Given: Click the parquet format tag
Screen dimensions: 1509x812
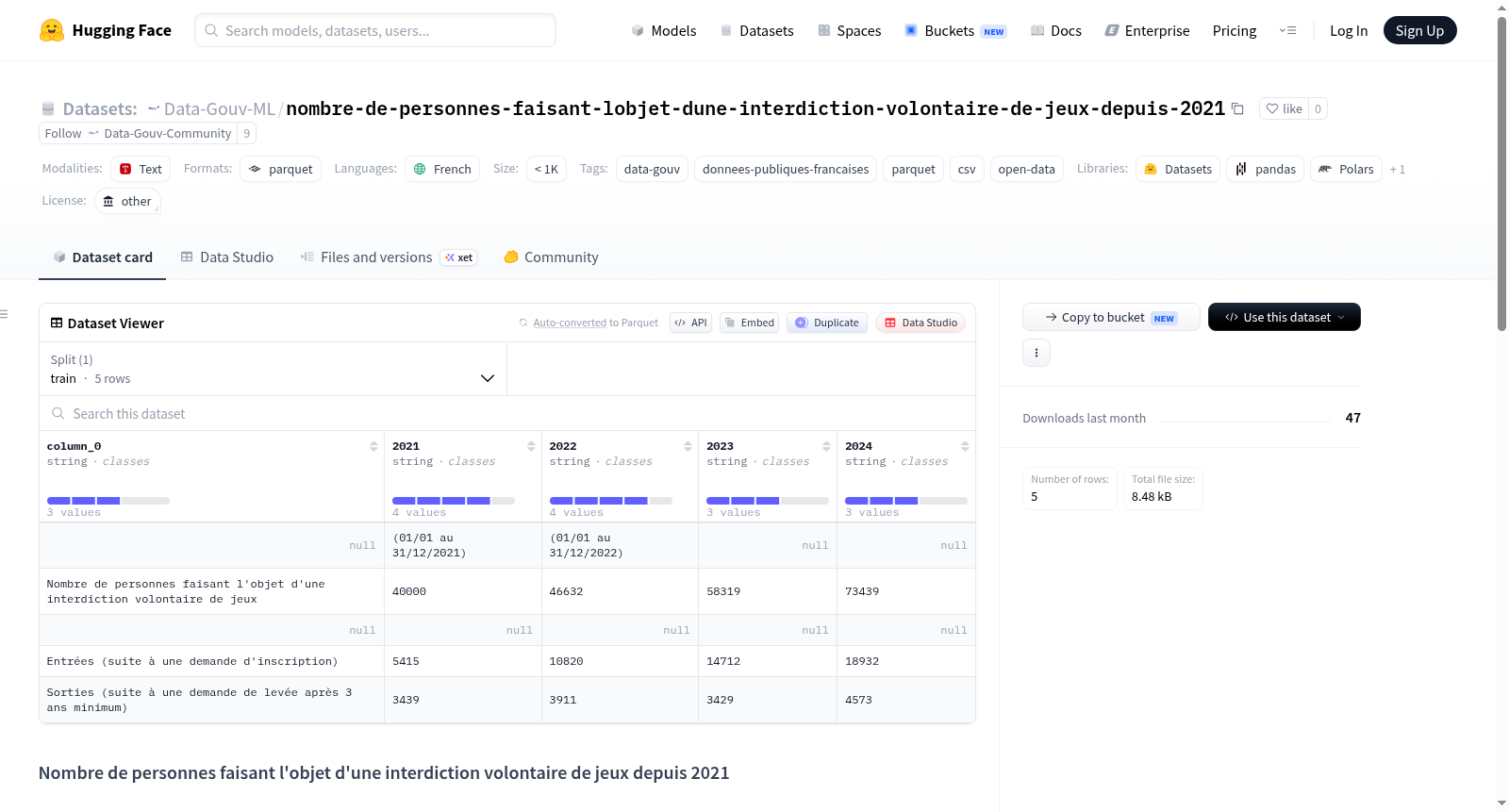Looking at the screenshot, I should (280, 169).
